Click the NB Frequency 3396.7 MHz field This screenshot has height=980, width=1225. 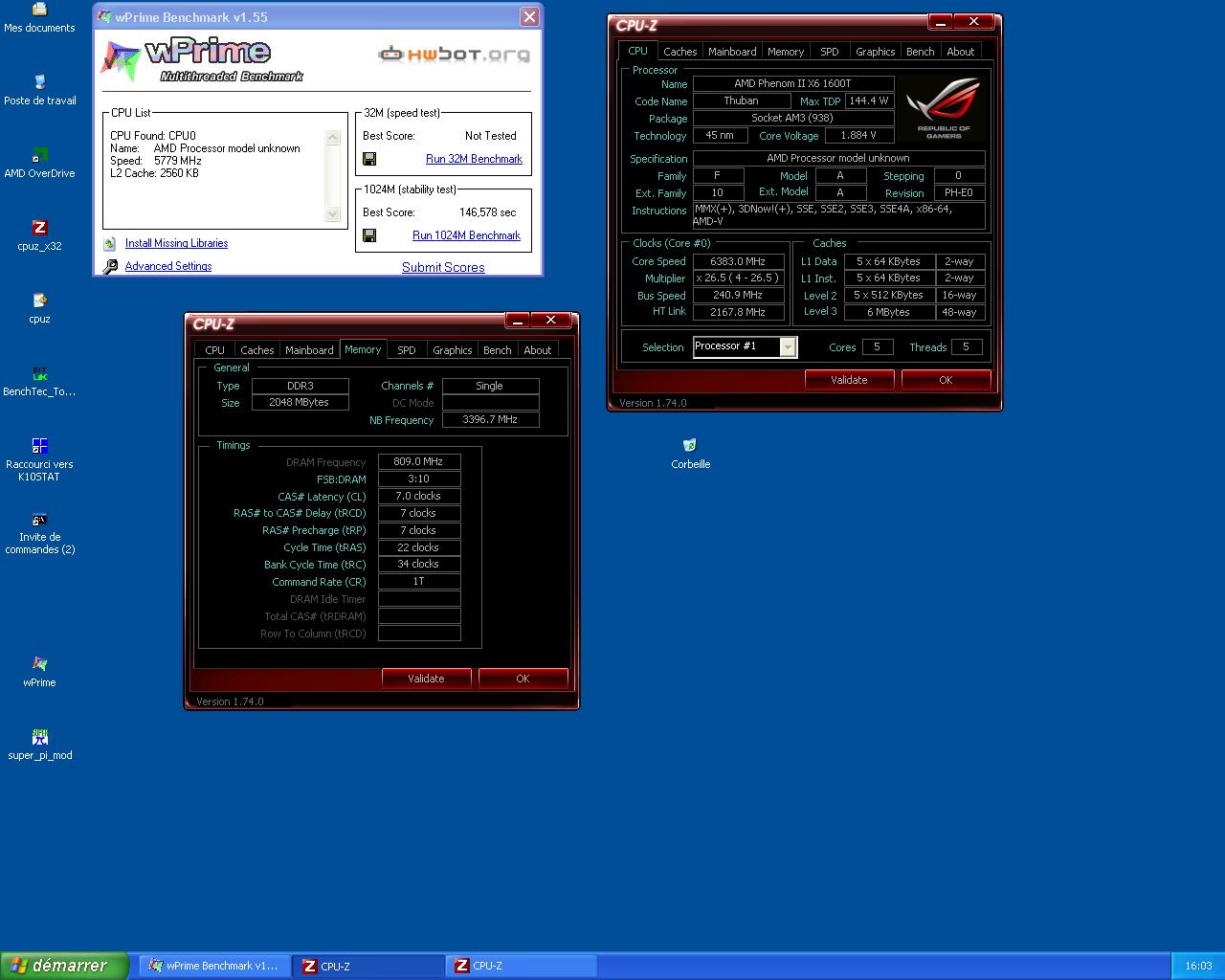coord(490,419)
